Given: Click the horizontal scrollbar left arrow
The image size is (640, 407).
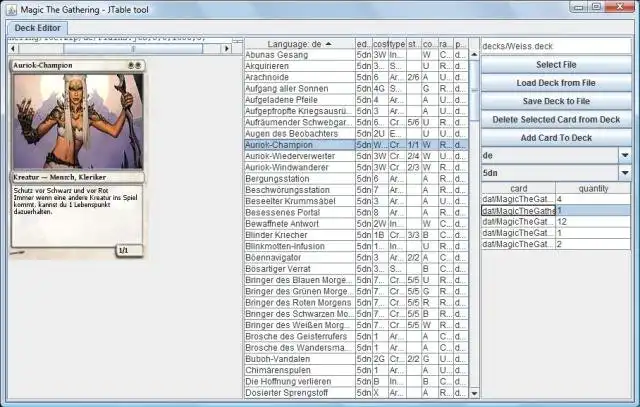Looking at the screenshot, I should click(13, 49).
